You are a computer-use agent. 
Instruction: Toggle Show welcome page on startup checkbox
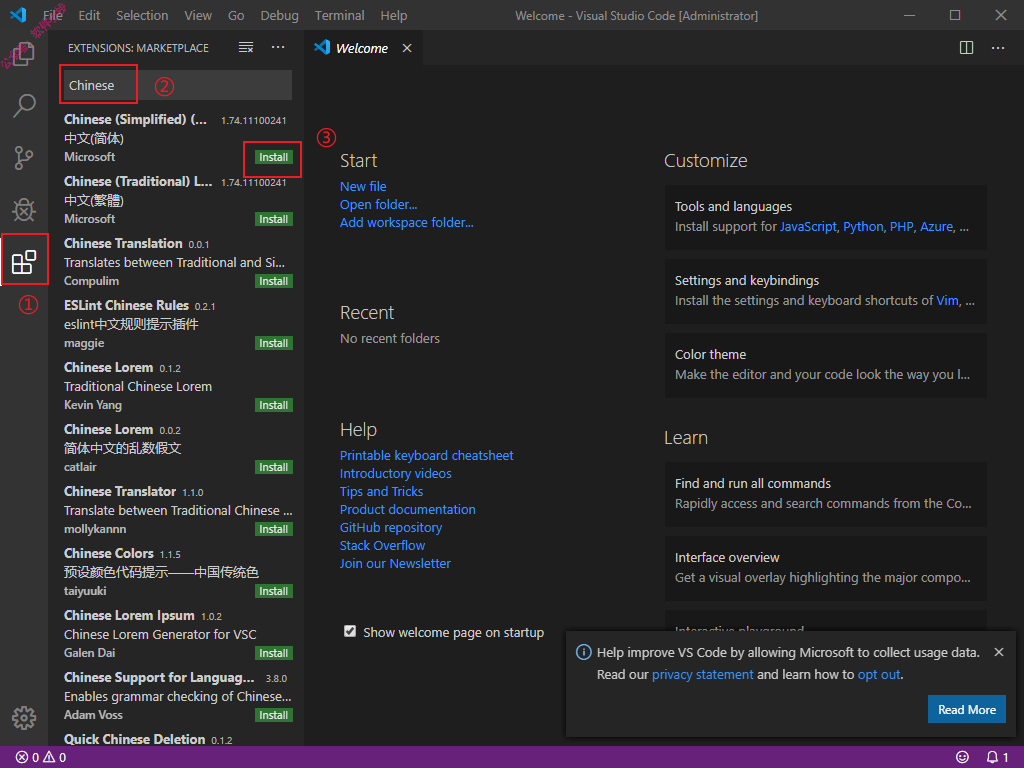(x=350, y=632)
